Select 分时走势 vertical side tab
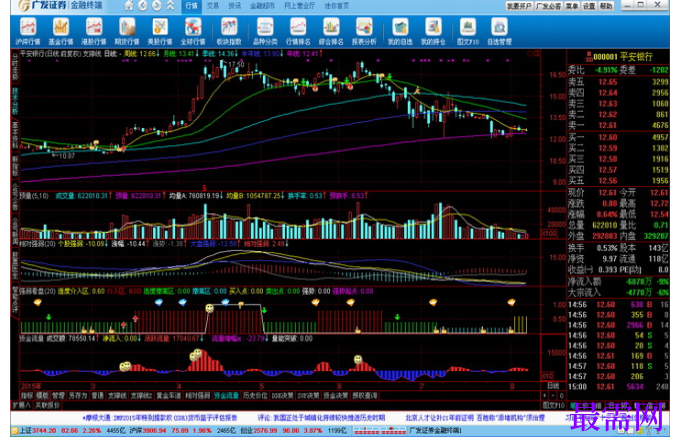The width and height of the screenshot is (682, 448). [15, 67]
